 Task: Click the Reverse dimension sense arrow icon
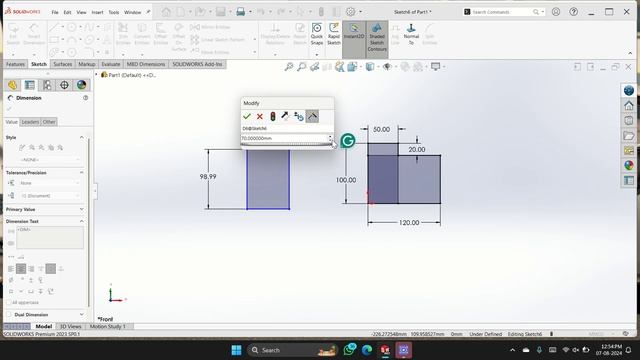tap(285, 117)
